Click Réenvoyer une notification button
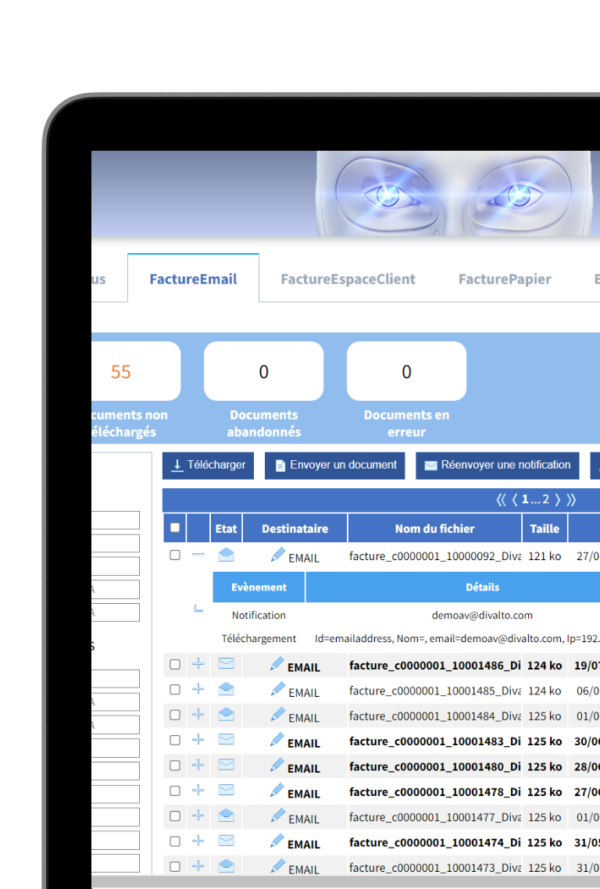The image size is (600, 889). click(x=497, y=465)
